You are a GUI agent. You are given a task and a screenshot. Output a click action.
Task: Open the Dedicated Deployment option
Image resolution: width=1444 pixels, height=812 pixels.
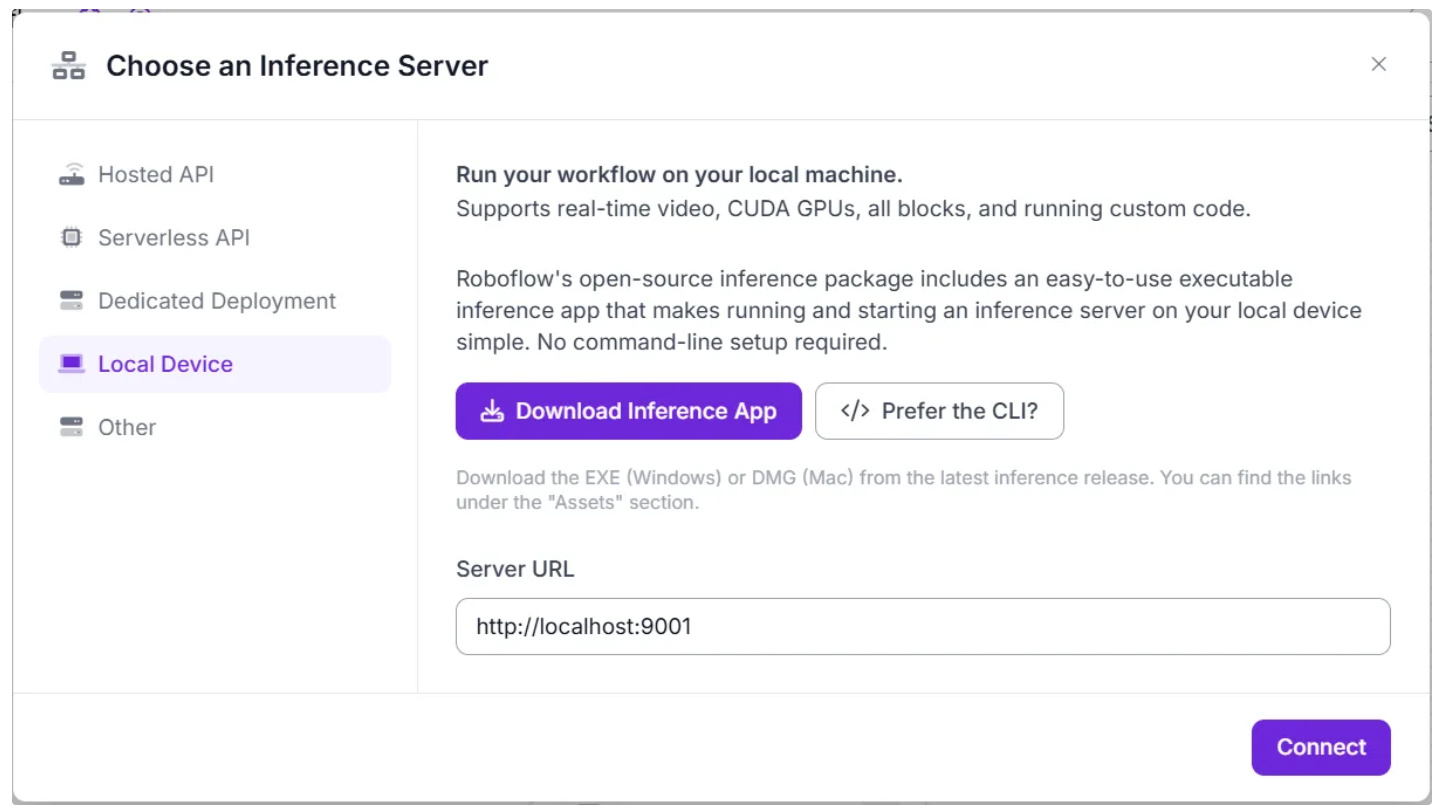217,301
